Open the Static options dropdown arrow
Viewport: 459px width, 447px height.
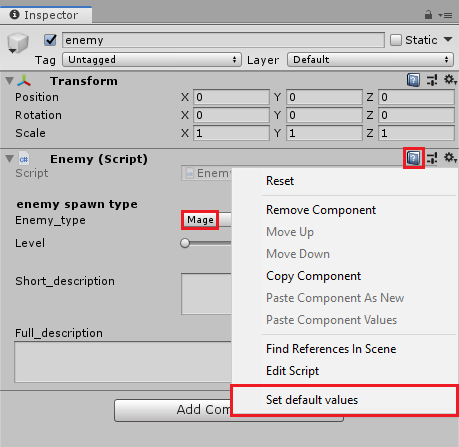pos(448,39)
